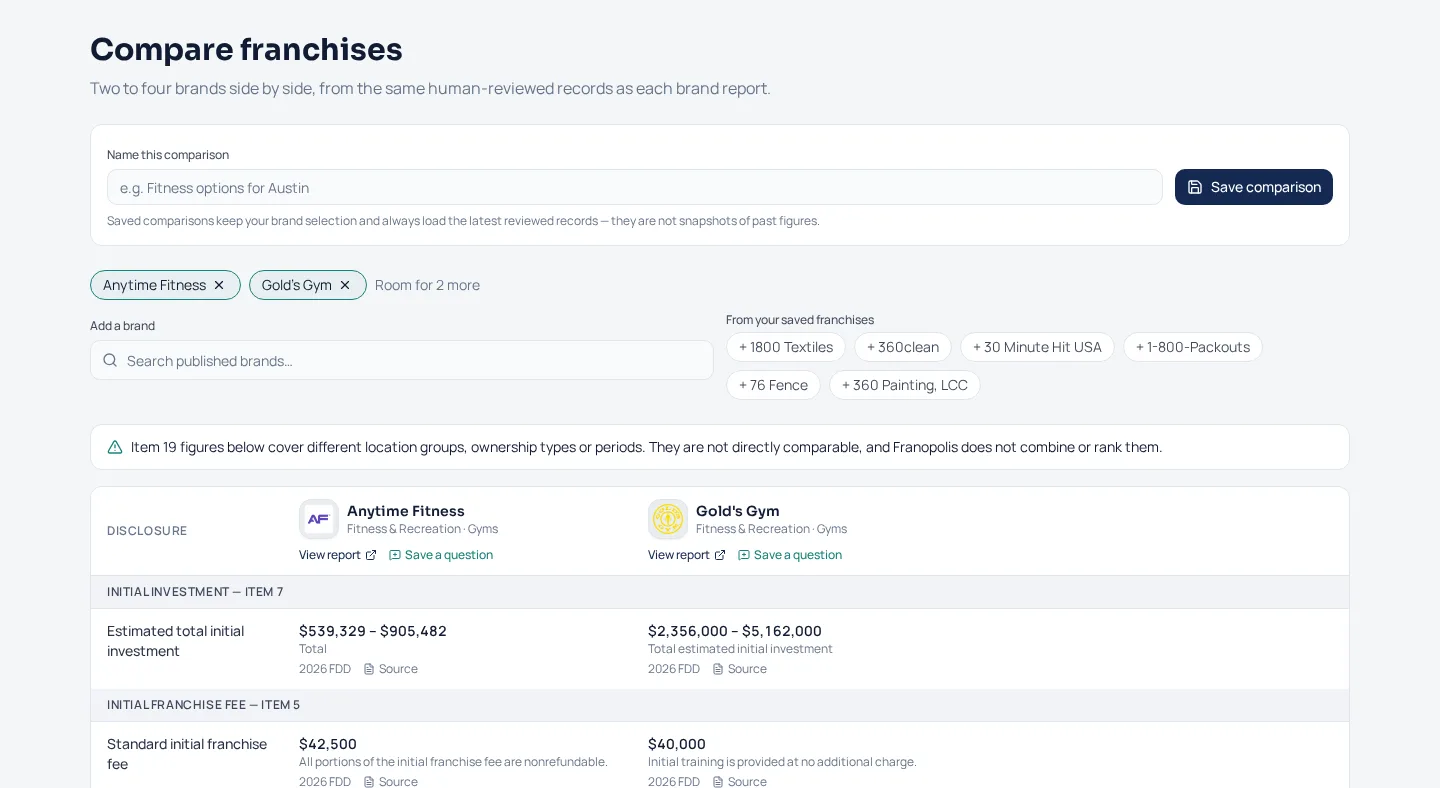Add 1800 Textiles to the comparison
Image resolution: width=1440 pixels, height=788 pixels.
click(x=786, y=347)
